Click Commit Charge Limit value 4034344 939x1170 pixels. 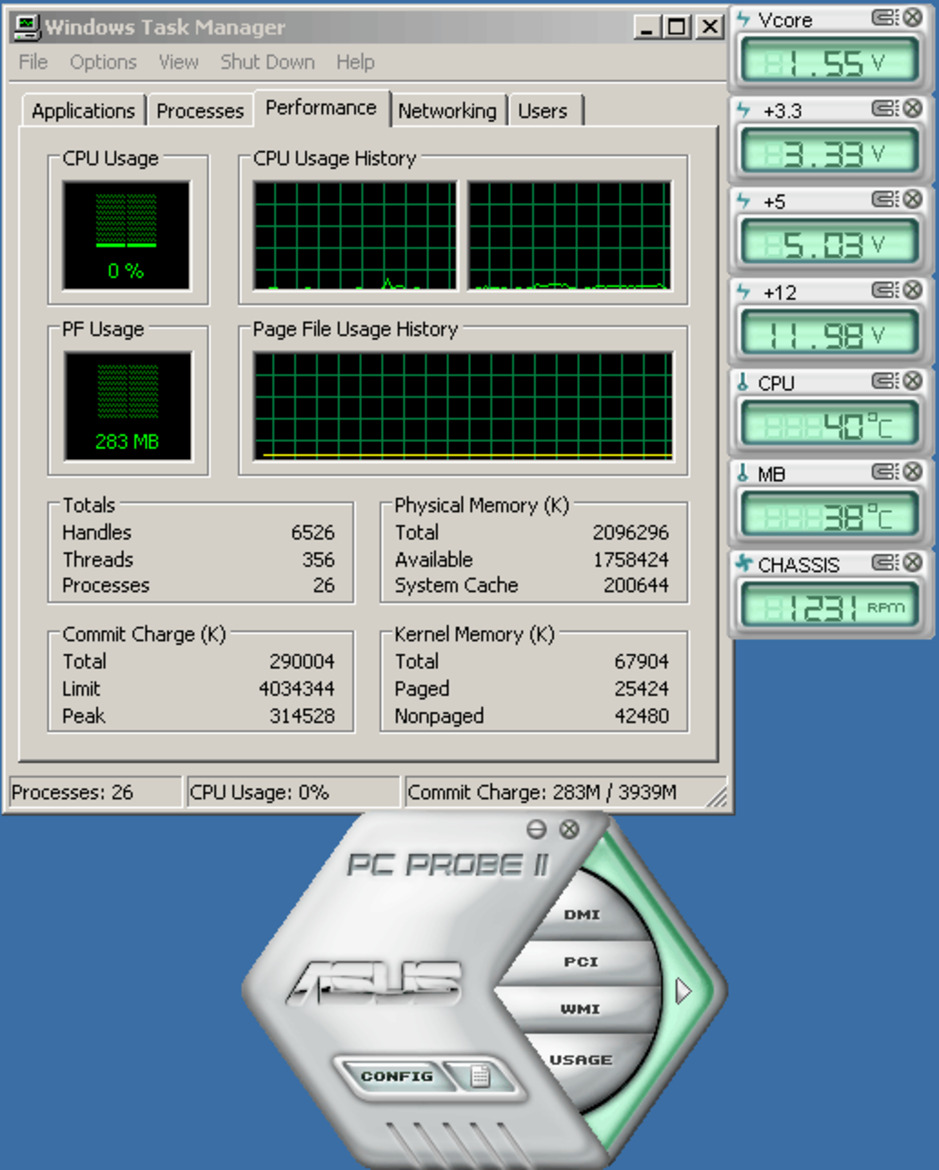tap(297, 689)
